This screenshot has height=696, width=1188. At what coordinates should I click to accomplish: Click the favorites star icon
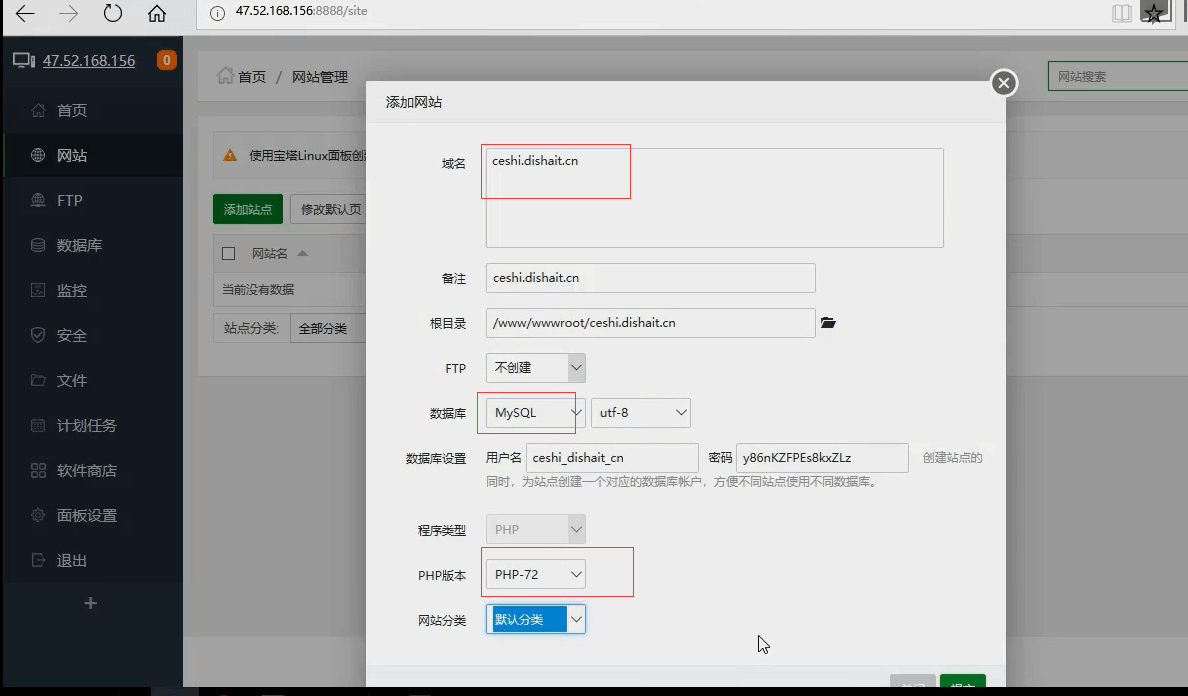click(x=1154, y=13)
